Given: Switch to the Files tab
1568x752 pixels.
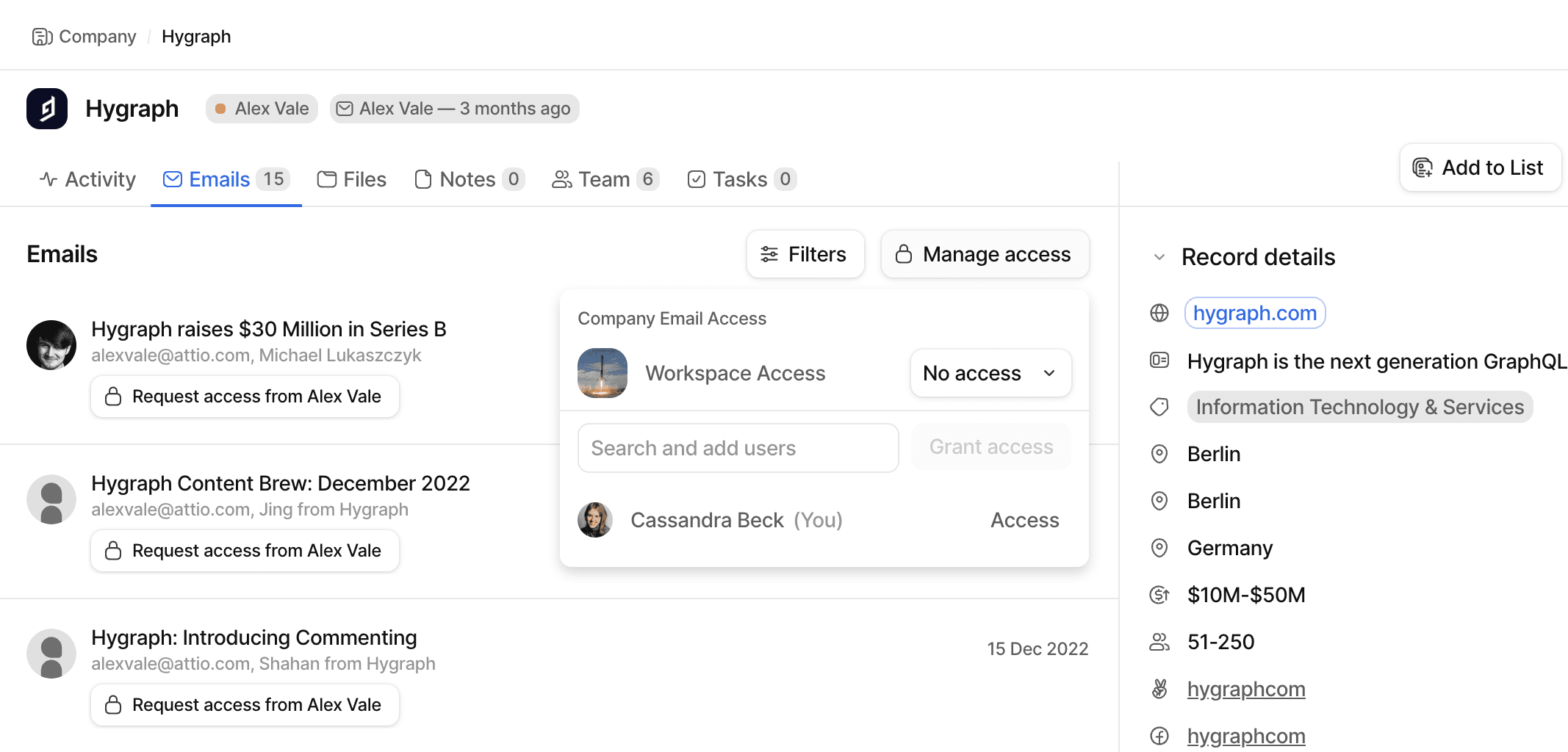Looking at the screenshot, I should click(351, 179).
